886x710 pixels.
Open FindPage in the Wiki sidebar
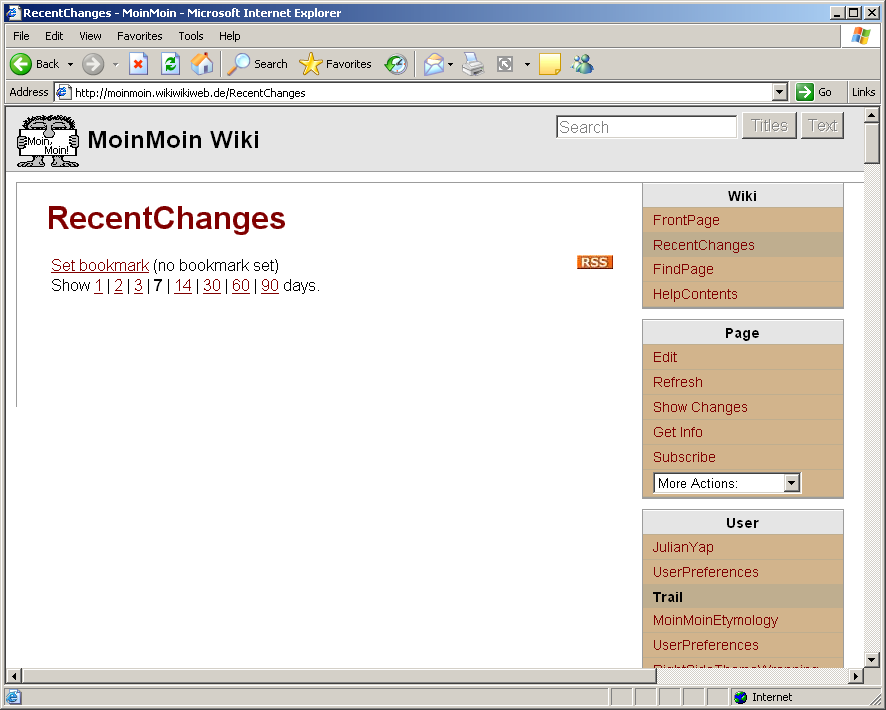[683, 269]
